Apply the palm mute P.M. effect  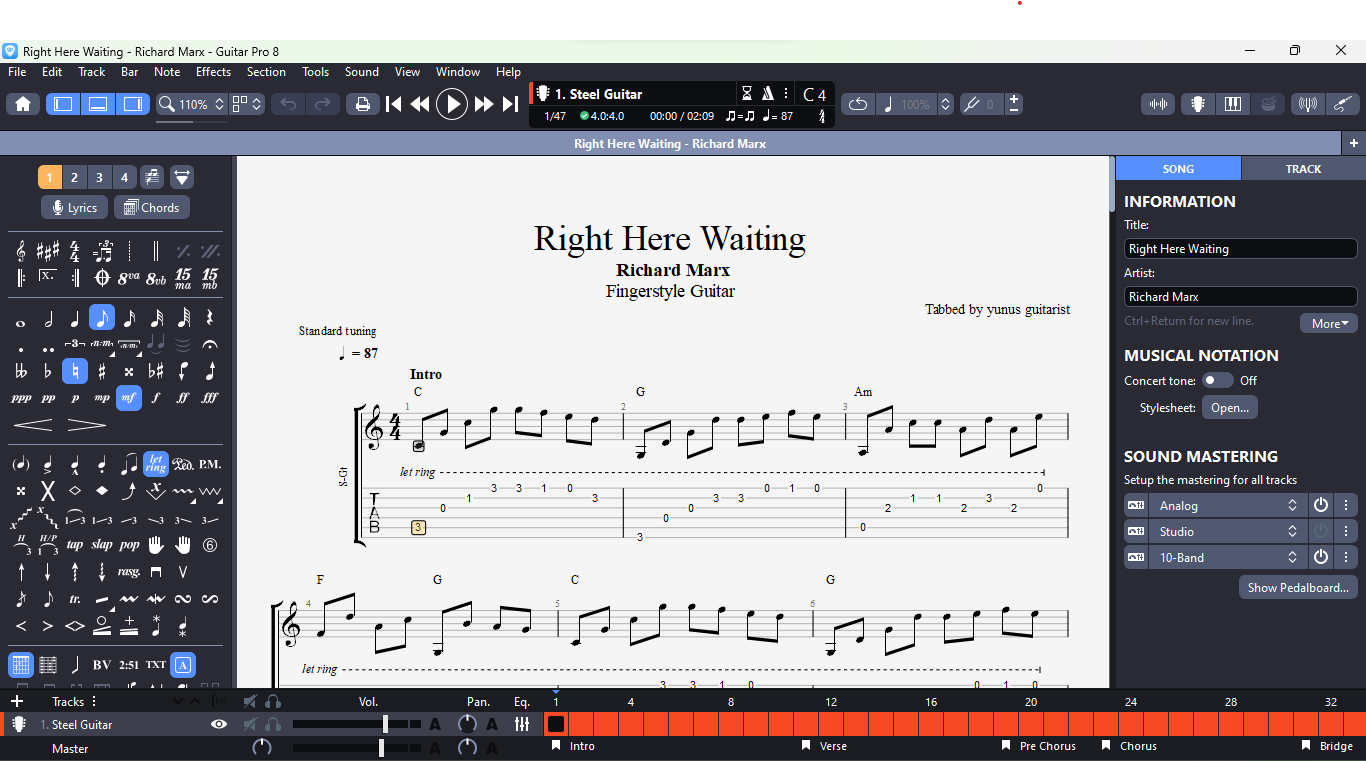pyautogui.click(x=209, y=464)
